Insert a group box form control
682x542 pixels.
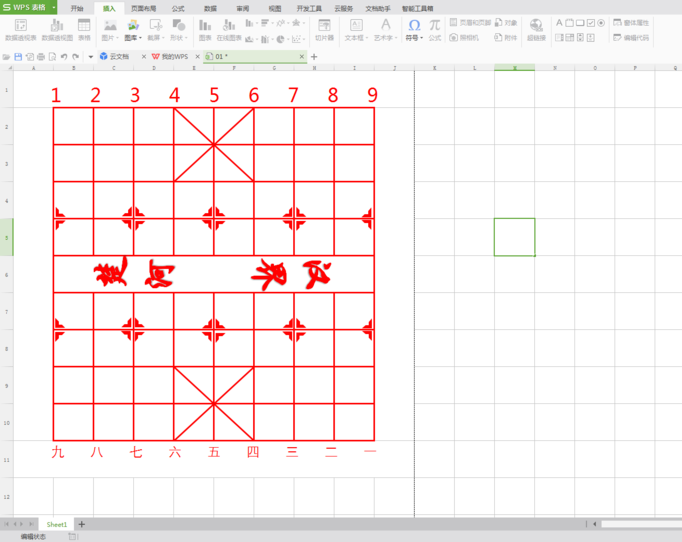pyautogui.click(x=569, y=23)
